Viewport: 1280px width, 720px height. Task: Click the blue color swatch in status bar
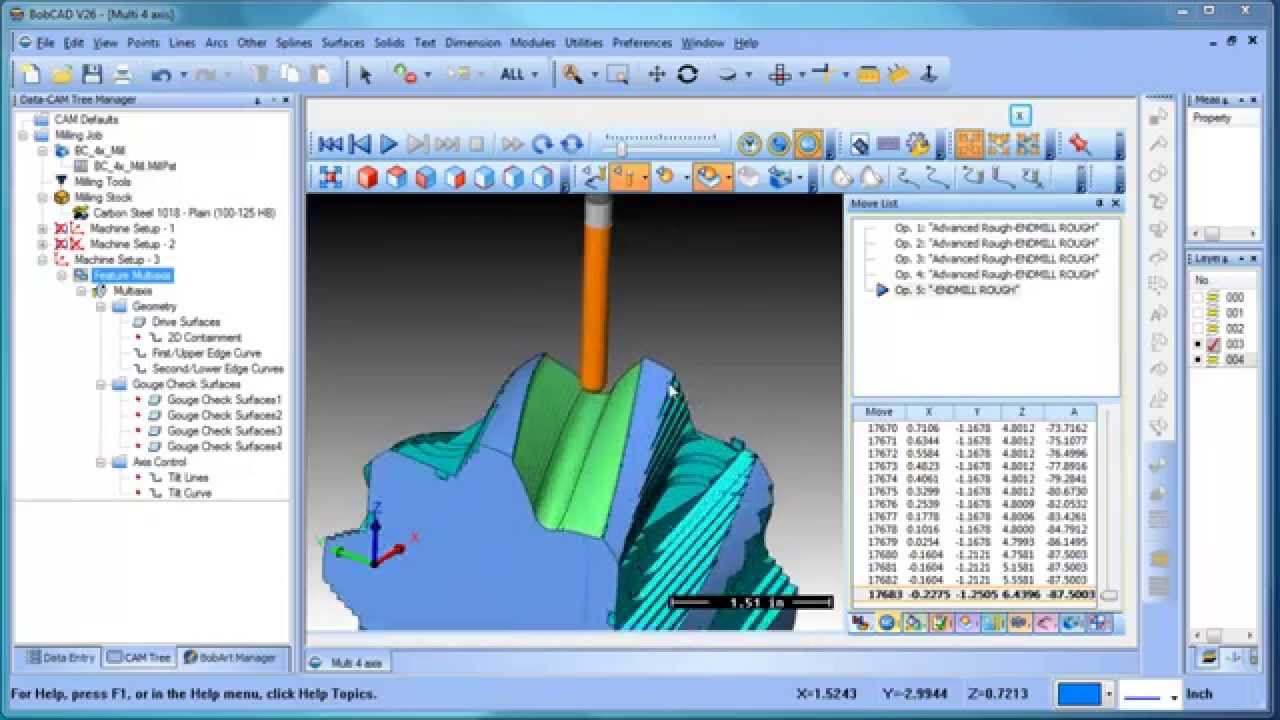(x=1079, y=694)
